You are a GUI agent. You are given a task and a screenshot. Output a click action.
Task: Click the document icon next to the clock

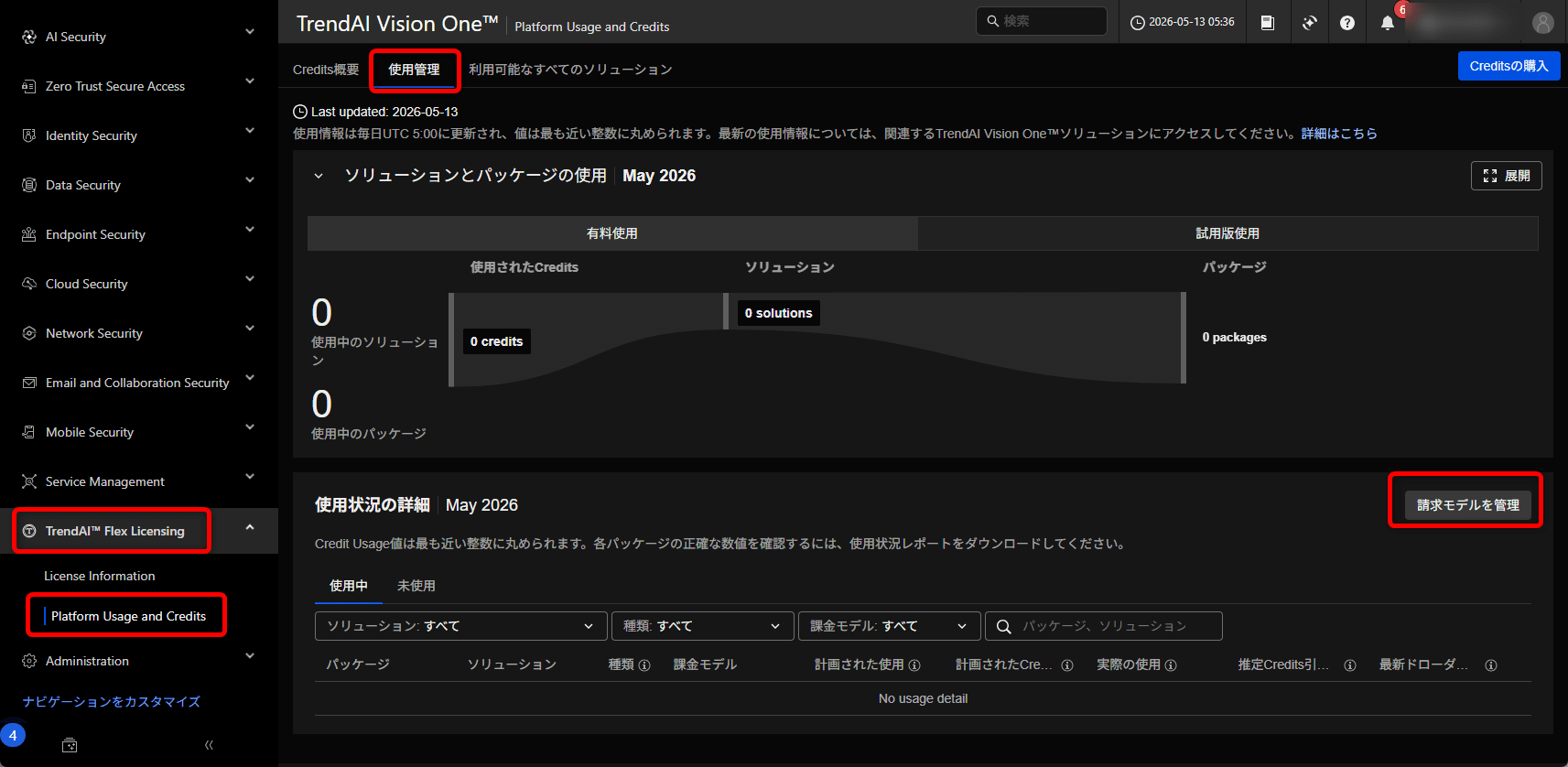pos(1268,23)
